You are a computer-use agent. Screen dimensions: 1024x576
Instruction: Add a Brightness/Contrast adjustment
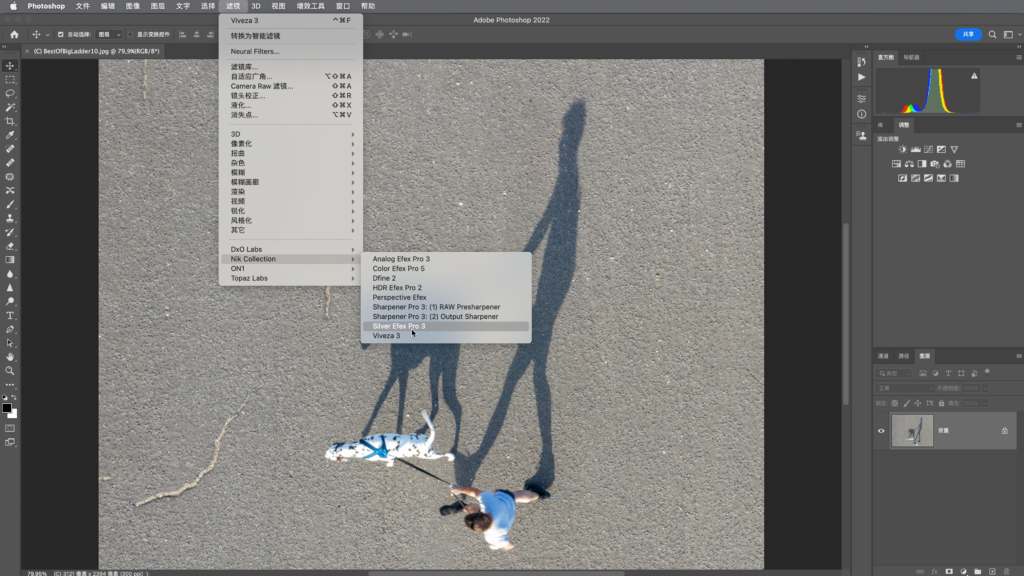[x=903, y=150]
